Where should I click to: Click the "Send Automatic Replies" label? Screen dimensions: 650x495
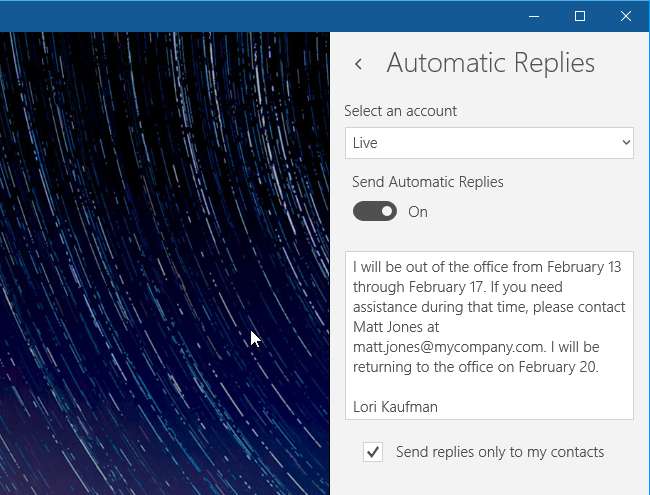[x=428, y=182]
